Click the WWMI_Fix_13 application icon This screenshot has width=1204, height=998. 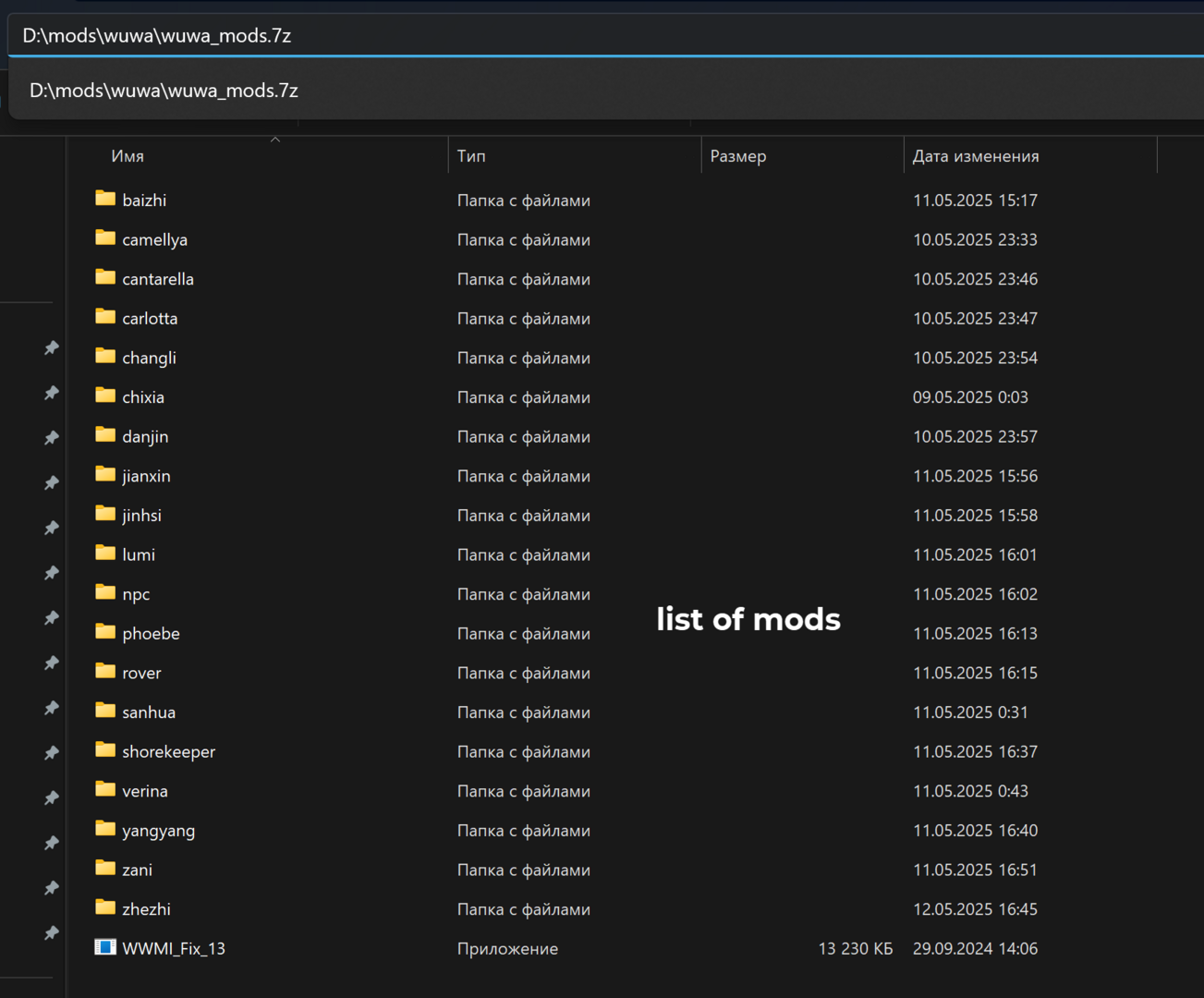(x=105, y=948)
